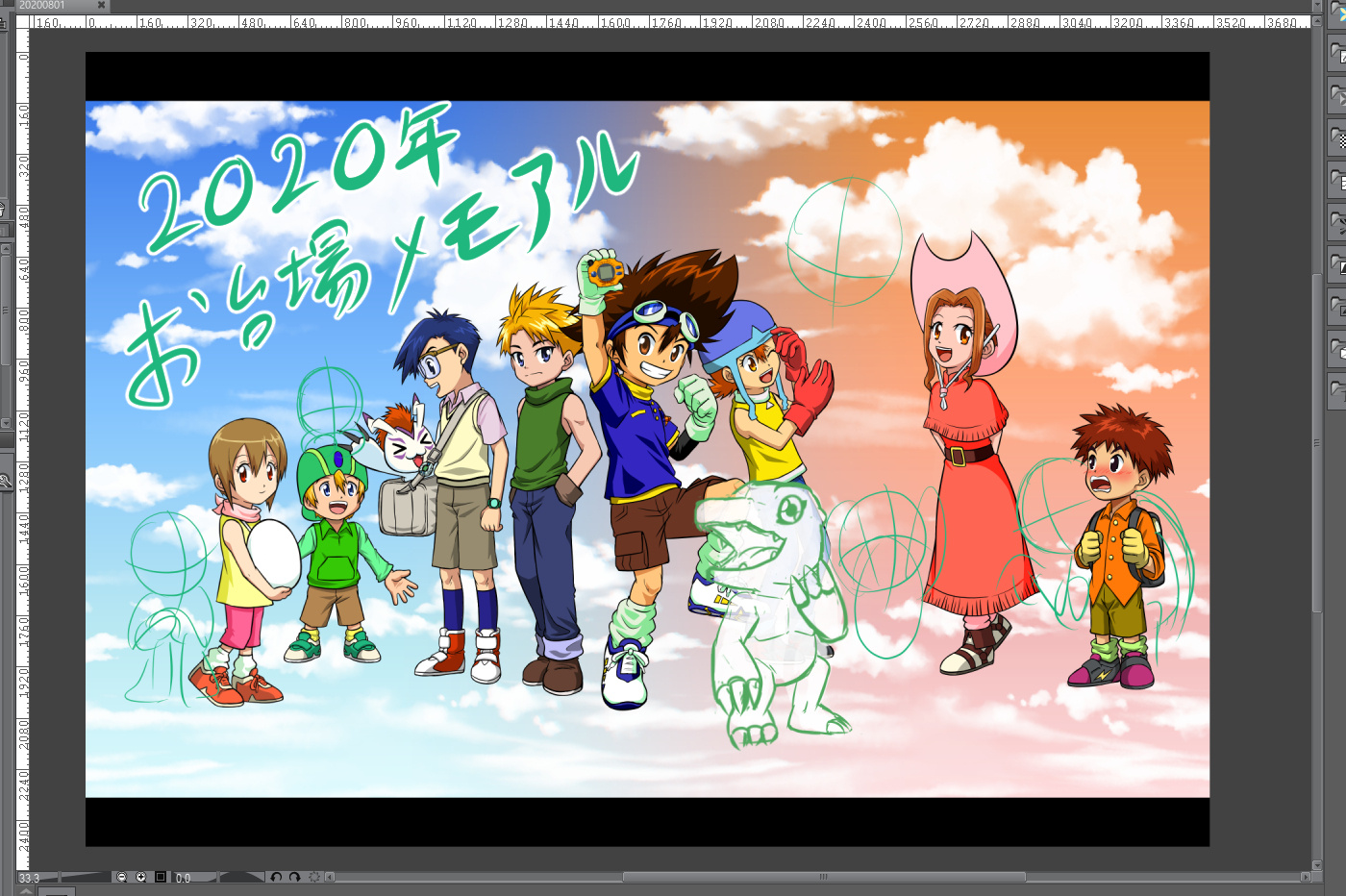Click the horizontal scrollbar left arrow
1346x896 pixels.
pos(330,877)
